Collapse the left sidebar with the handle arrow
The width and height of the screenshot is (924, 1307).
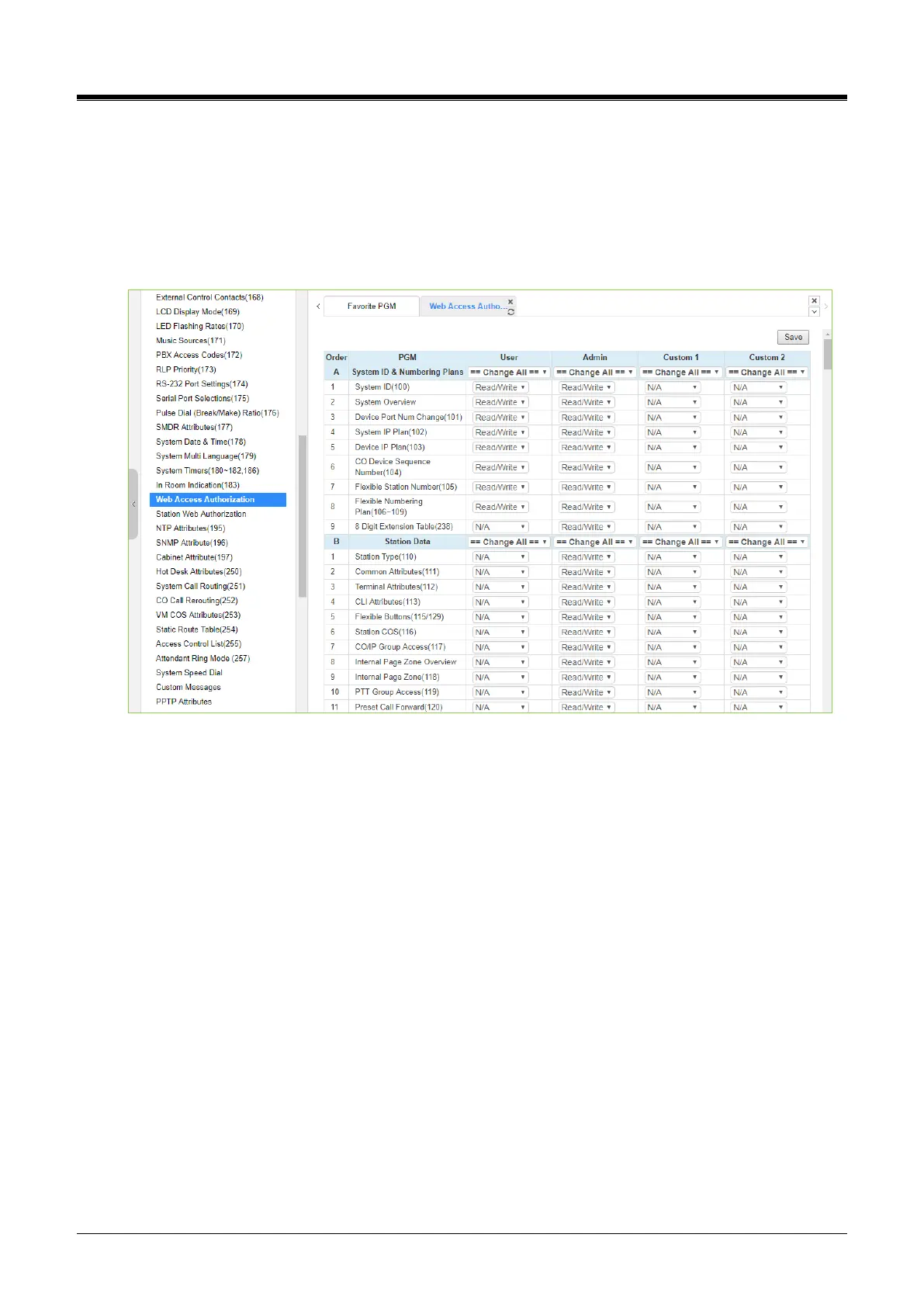point(133,504)
